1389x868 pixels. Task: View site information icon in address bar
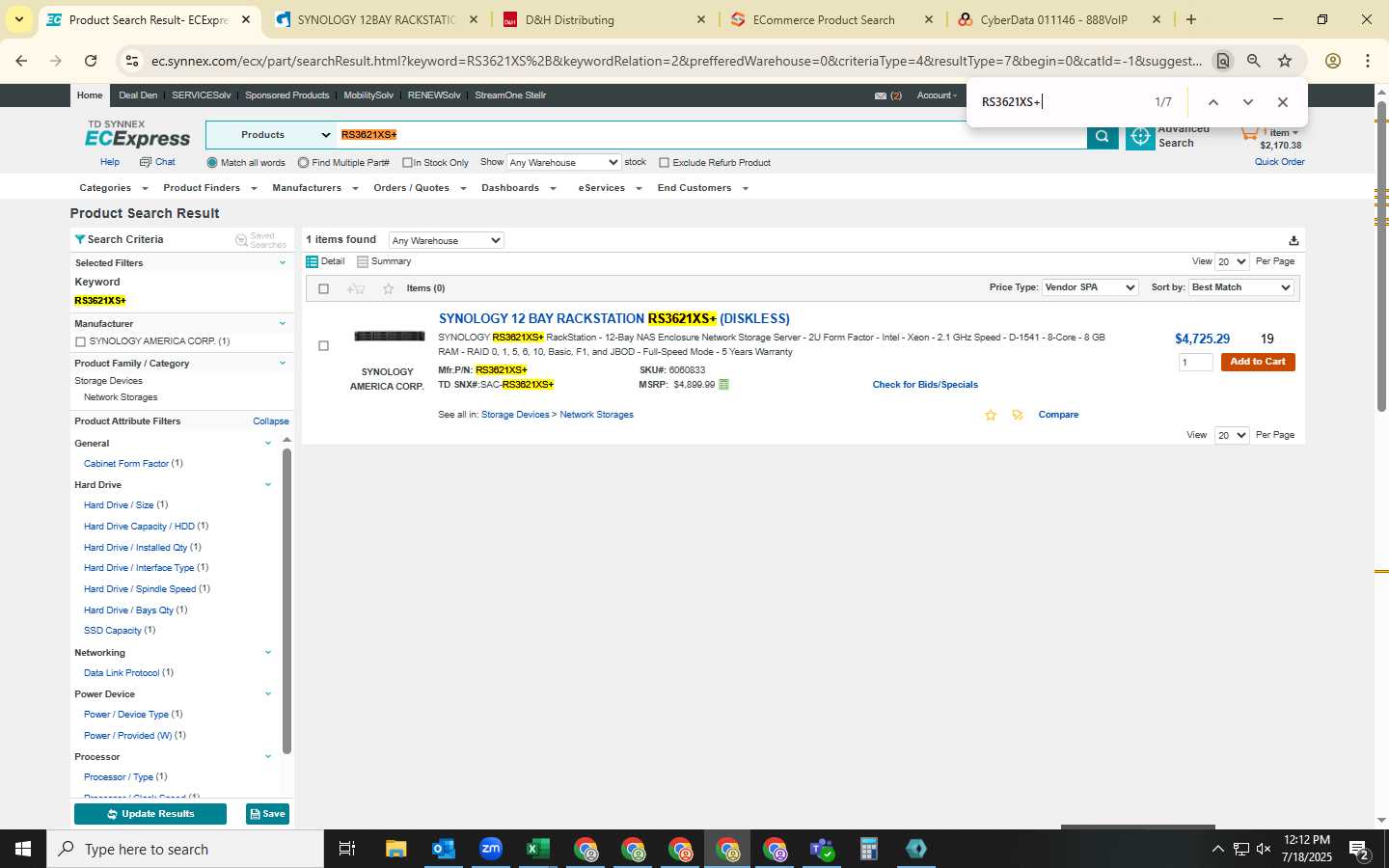coord(132,61)
